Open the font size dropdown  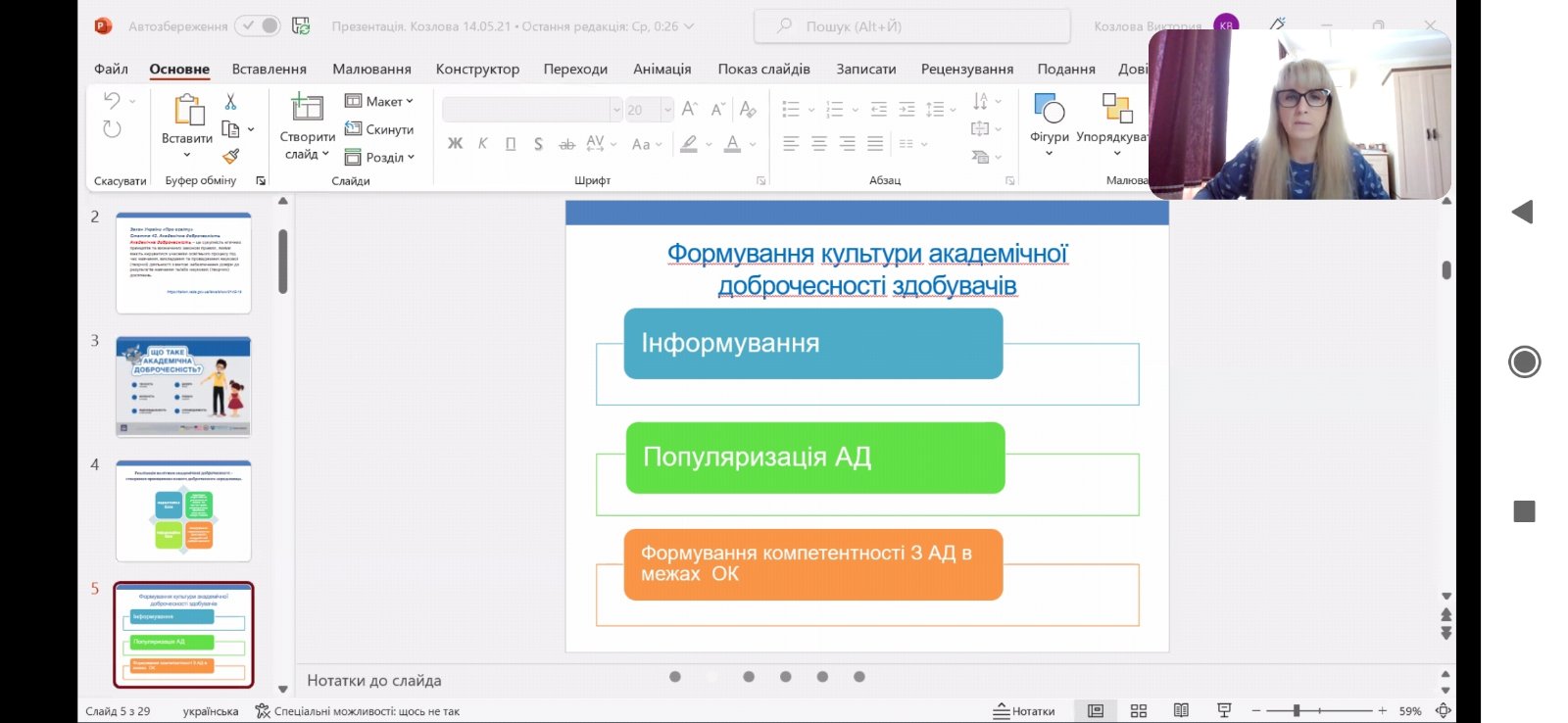click(x=667, y=110)
